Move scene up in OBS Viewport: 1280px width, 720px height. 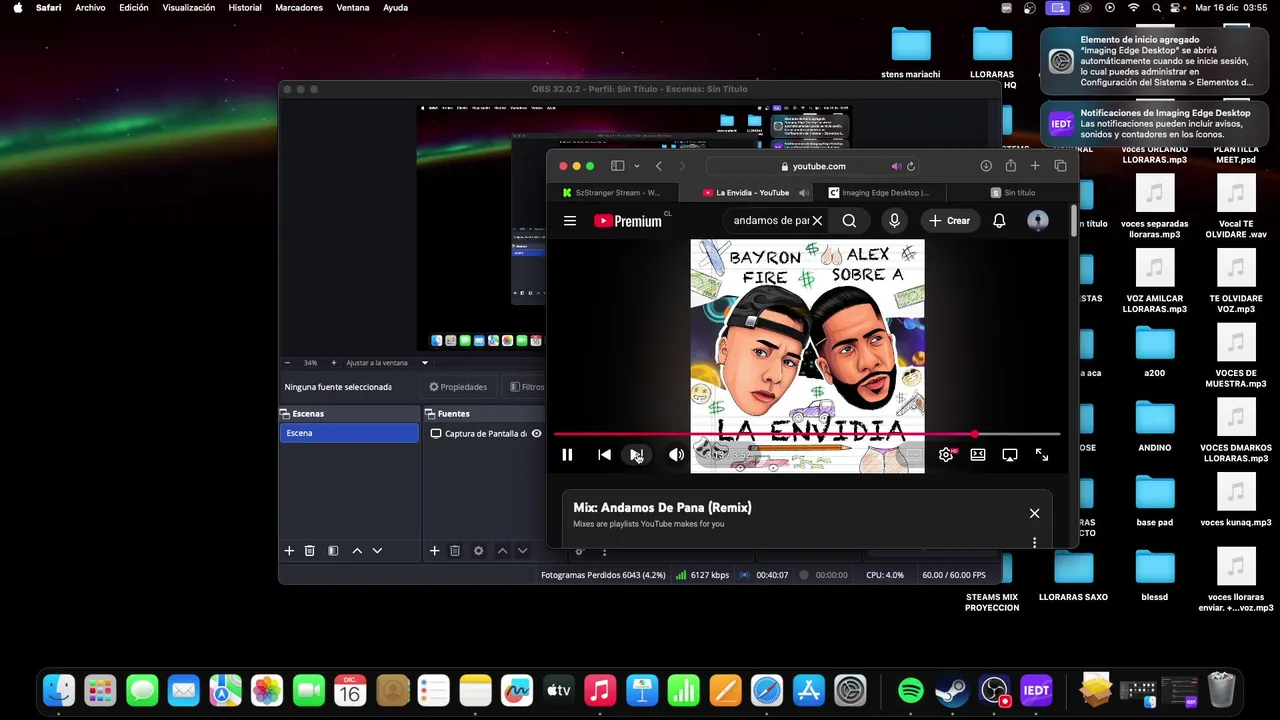(x=357, y=551)
